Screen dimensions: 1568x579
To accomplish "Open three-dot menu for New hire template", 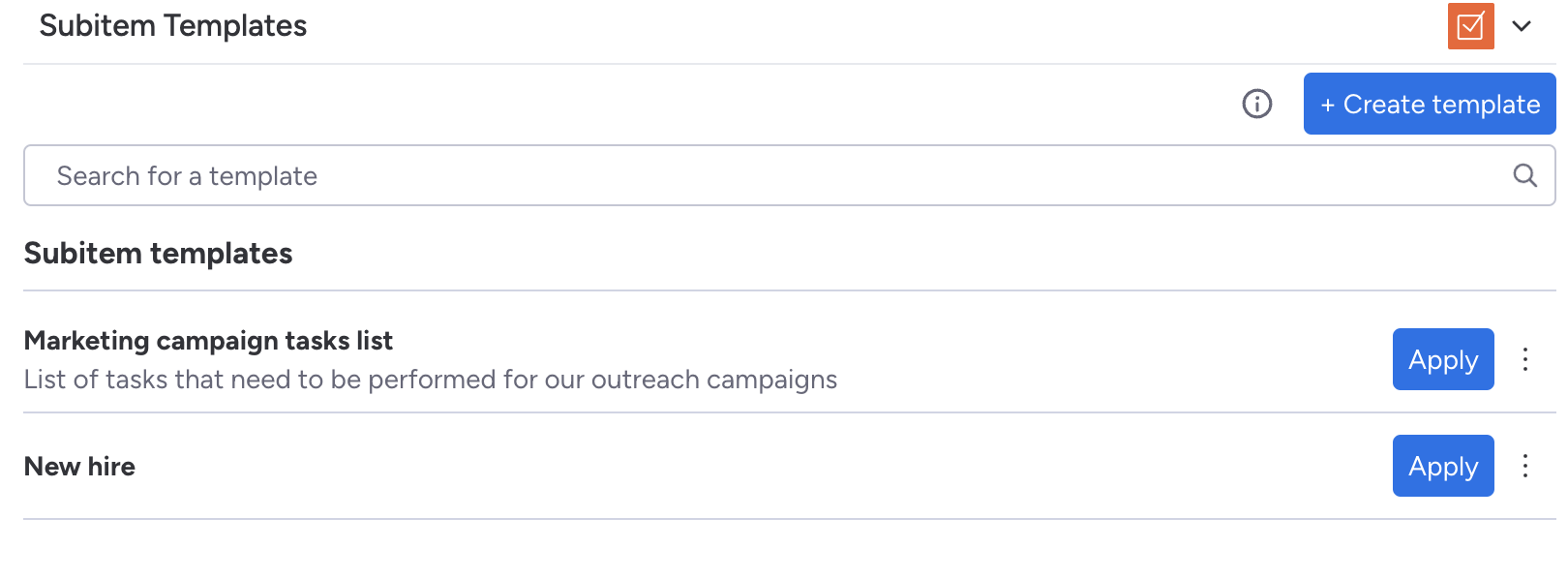I will [1525, 466].
